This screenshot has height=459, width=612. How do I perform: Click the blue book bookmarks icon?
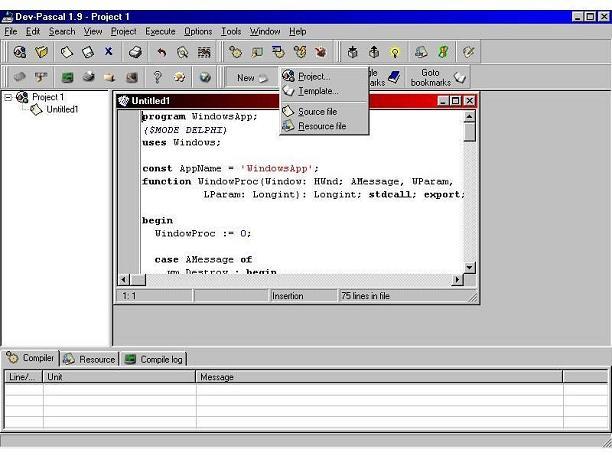point(394,77)
